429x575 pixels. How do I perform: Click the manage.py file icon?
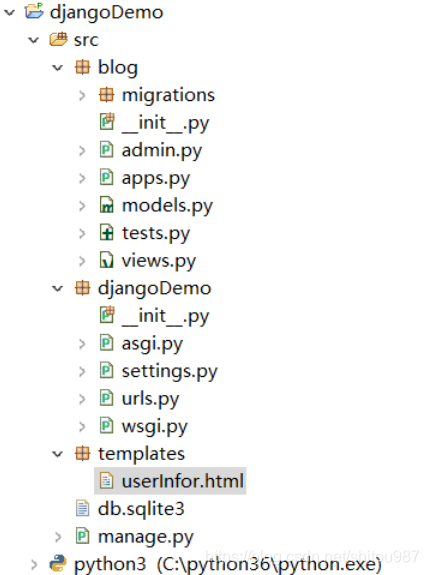[82, 536]
